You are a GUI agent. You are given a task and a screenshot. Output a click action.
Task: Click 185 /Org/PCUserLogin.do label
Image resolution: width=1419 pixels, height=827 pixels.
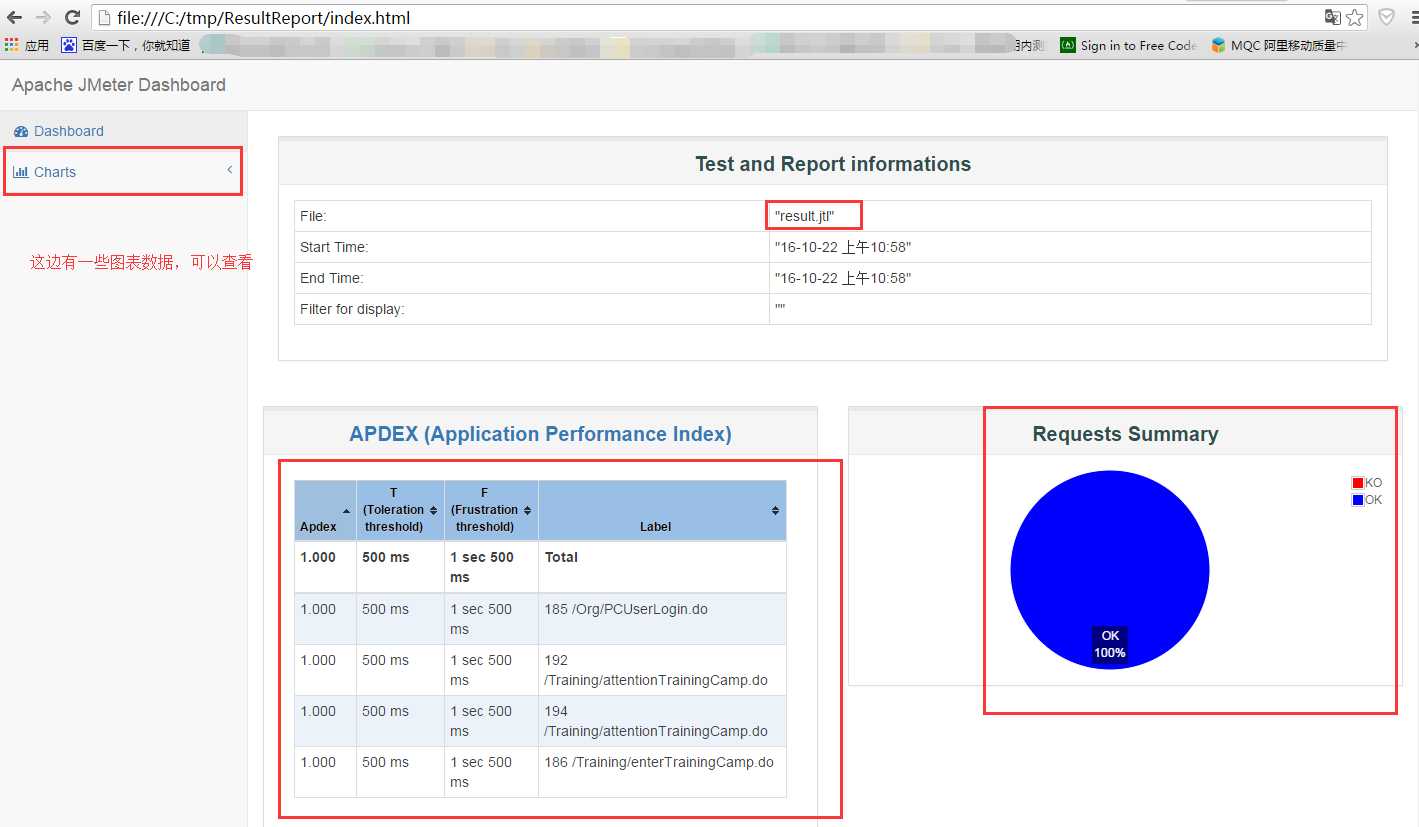(x=626, y=609)
